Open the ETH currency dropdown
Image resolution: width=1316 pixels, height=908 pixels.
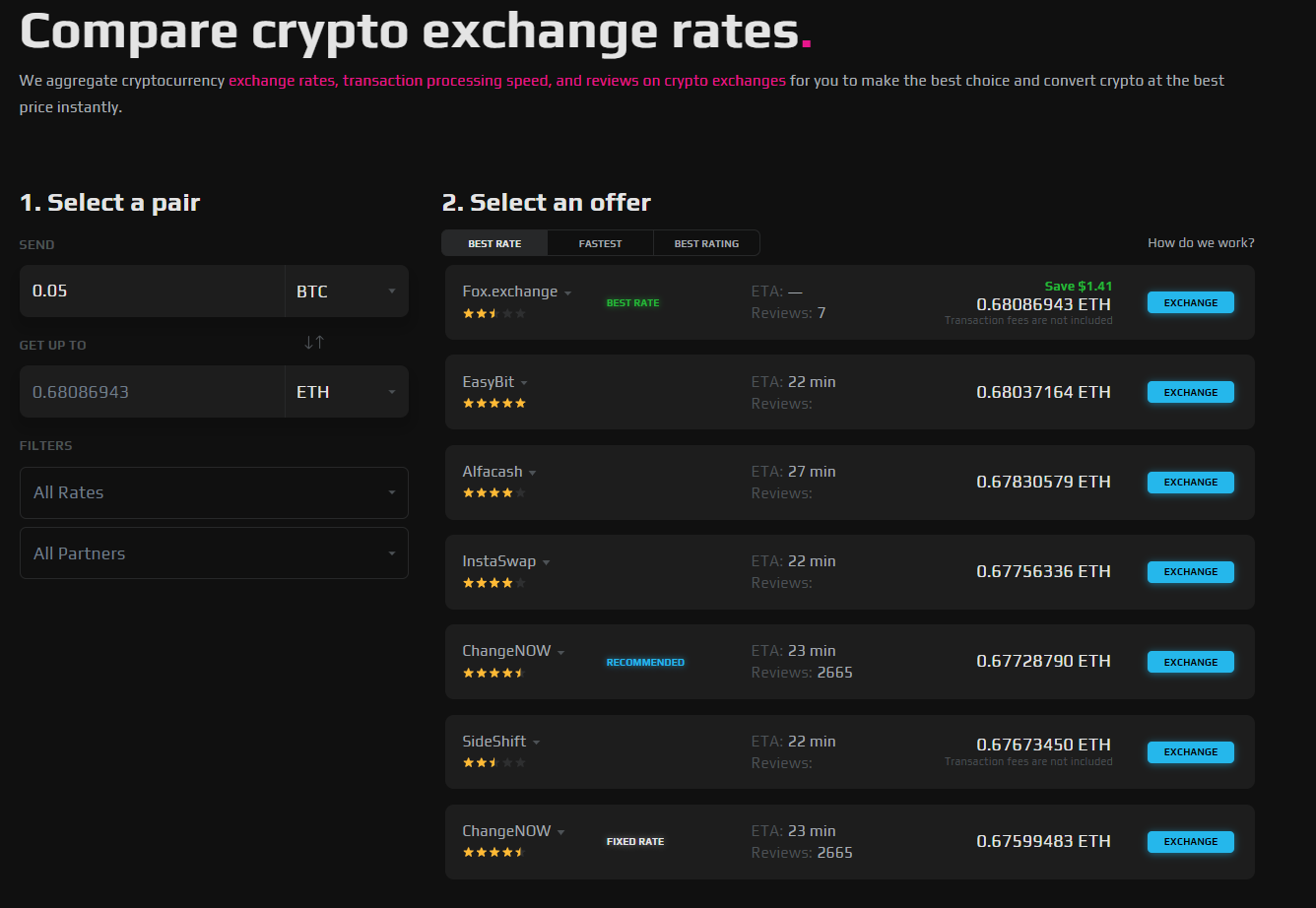click(345, 391)
